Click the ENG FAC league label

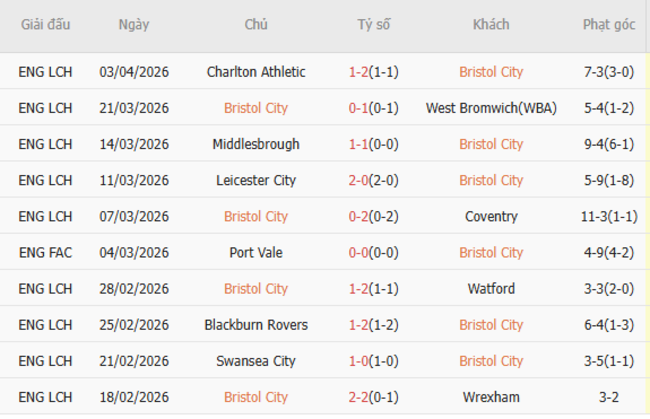45,252
